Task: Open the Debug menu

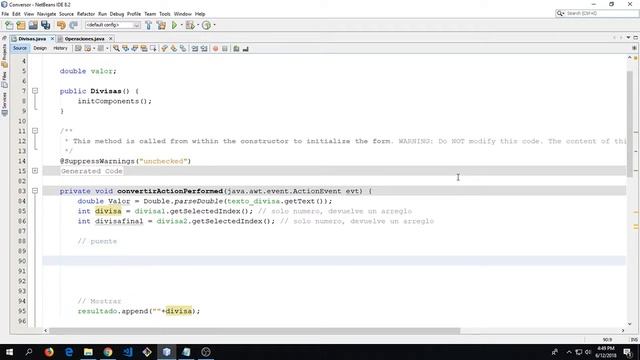Action: click(117, 14)
